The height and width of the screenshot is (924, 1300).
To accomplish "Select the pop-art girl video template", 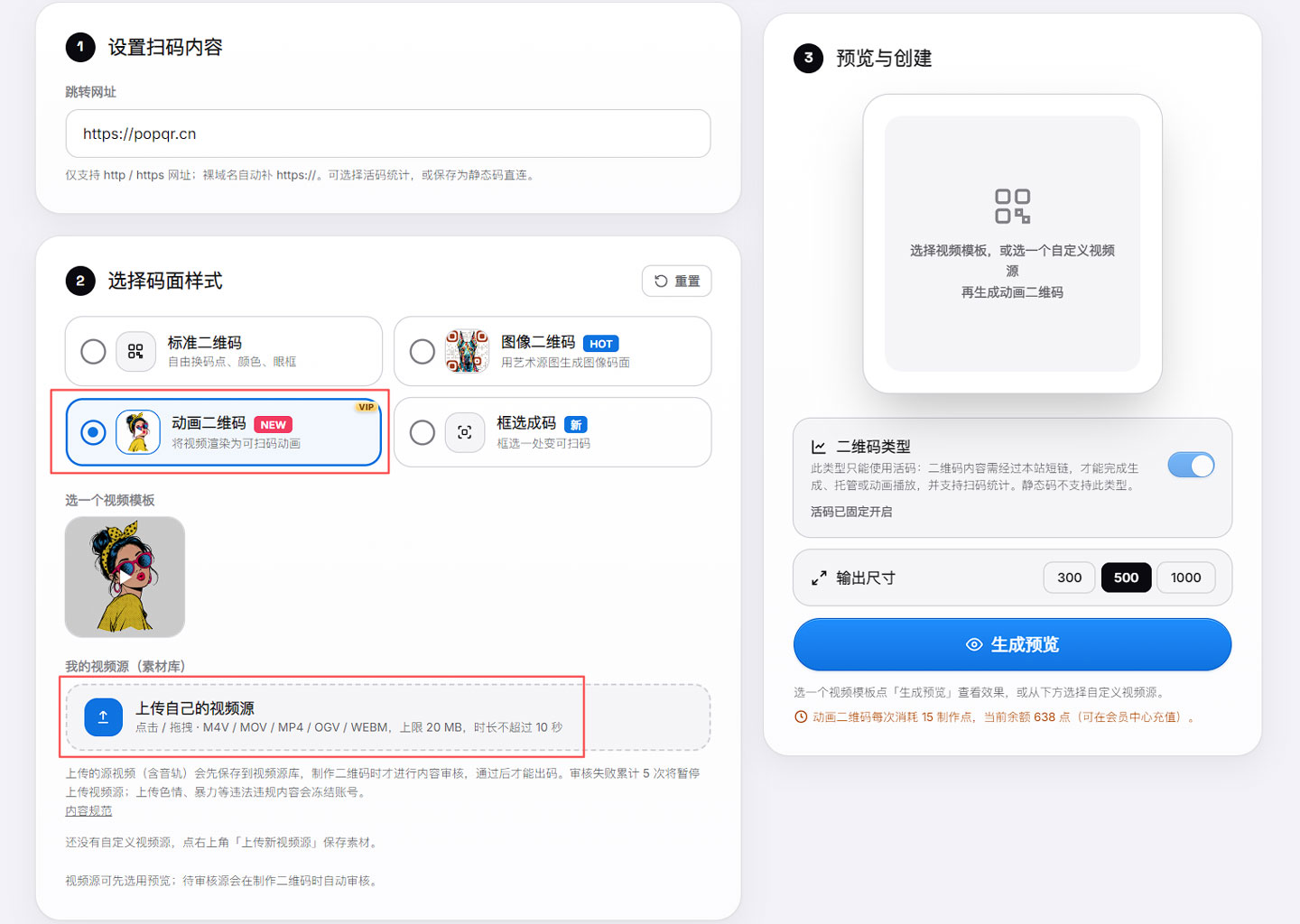I will coord(125,577).
